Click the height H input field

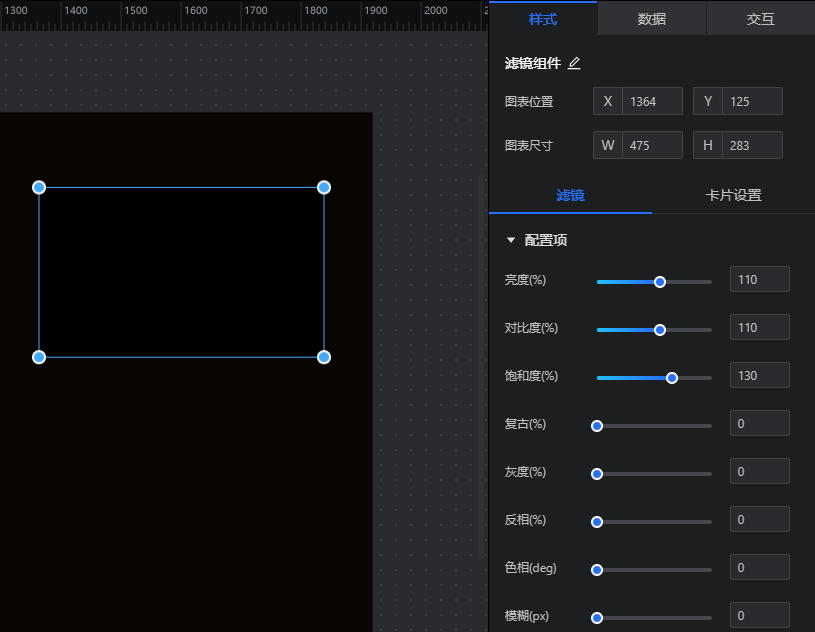[751, 145]
